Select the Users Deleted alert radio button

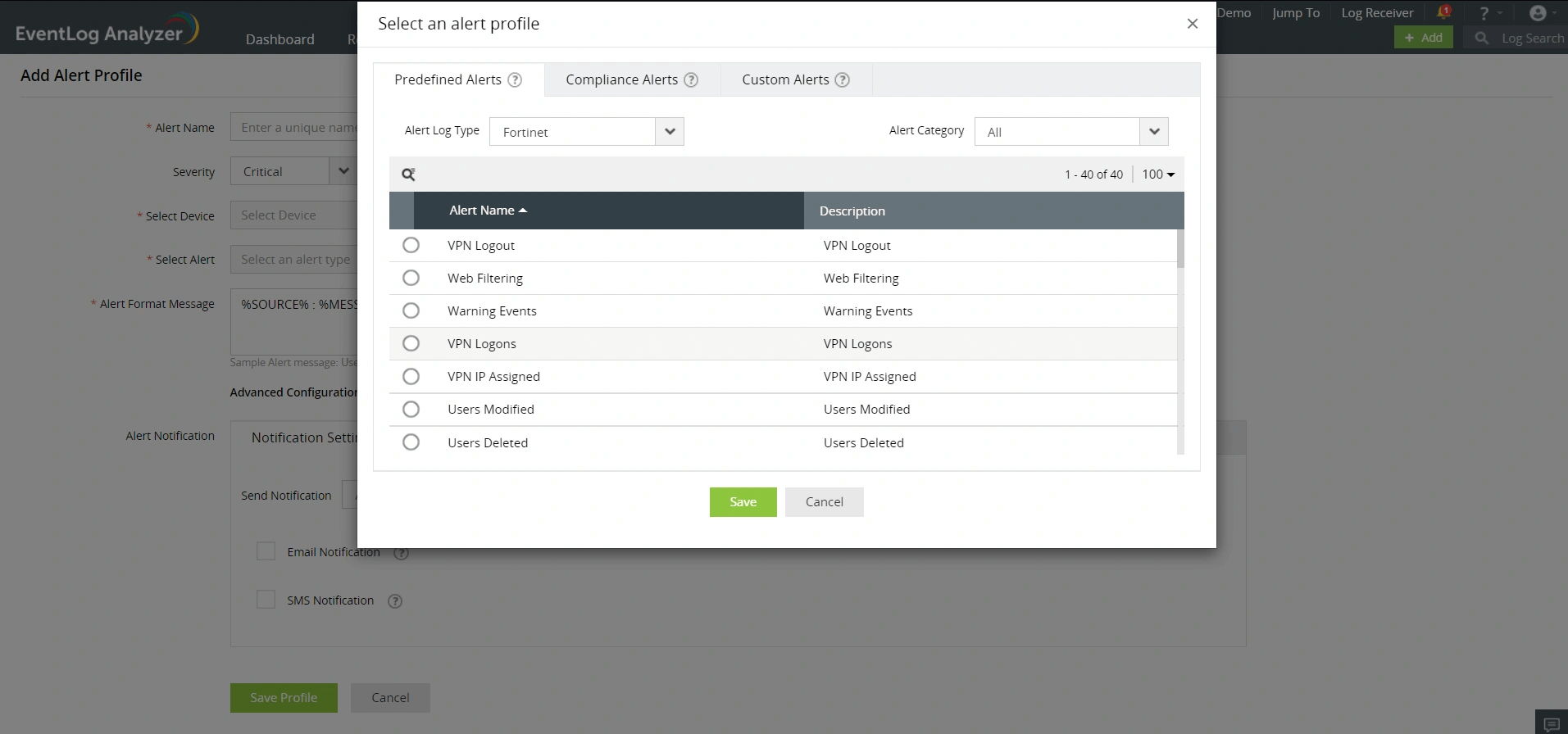pyautogui.click(x=411, y=442)
